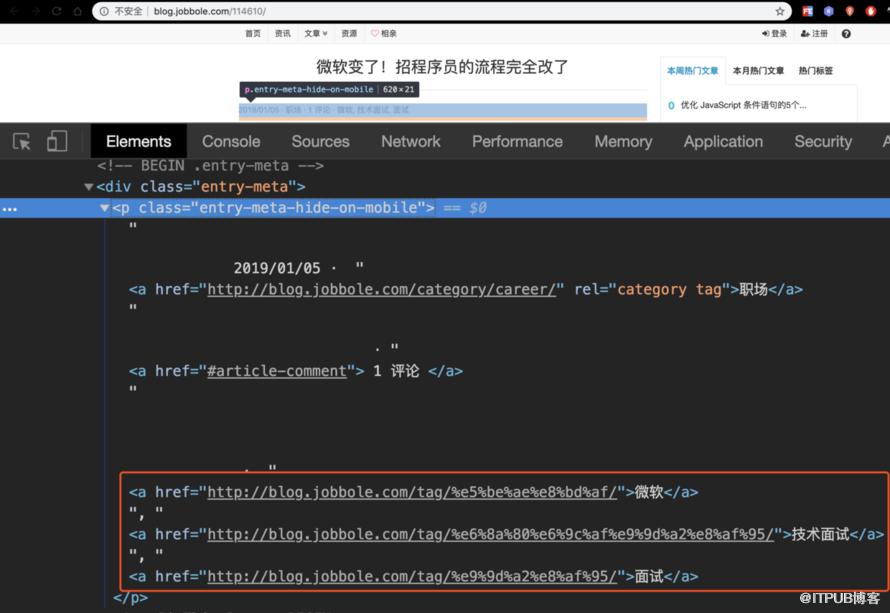The image size is (890, 613).
Task: Open the orange shield extension icon
Action: (x=850, y=11)
